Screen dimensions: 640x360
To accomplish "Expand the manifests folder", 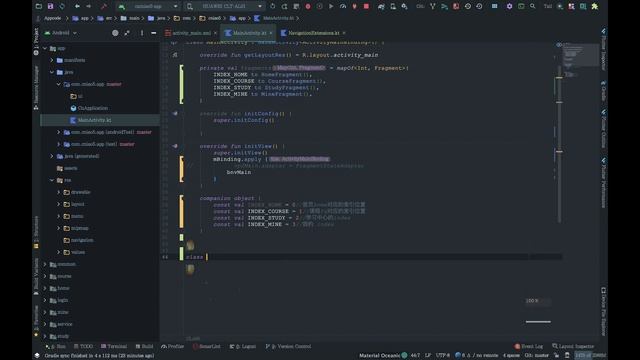I will (52, 60).
